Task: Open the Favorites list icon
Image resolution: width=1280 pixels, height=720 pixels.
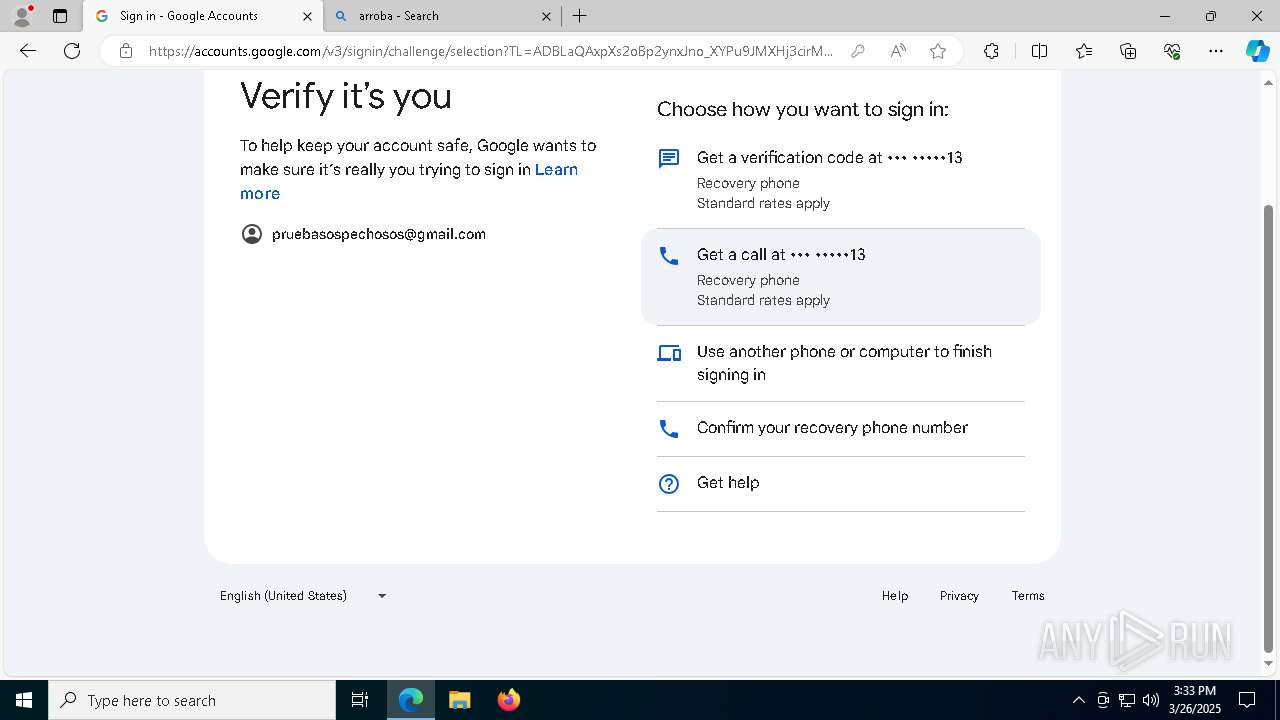Action: pyautogui.click(x=1084, y=51)
